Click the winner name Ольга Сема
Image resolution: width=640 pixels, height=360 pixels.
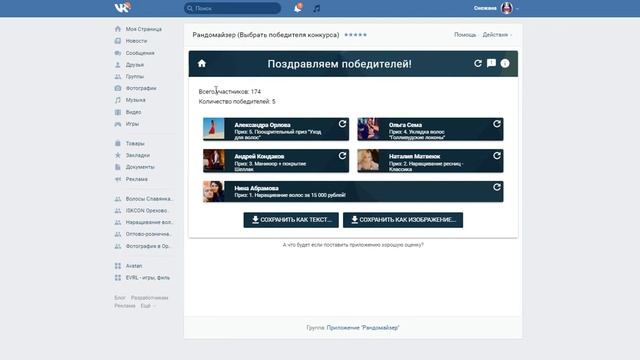pos(405,125)
